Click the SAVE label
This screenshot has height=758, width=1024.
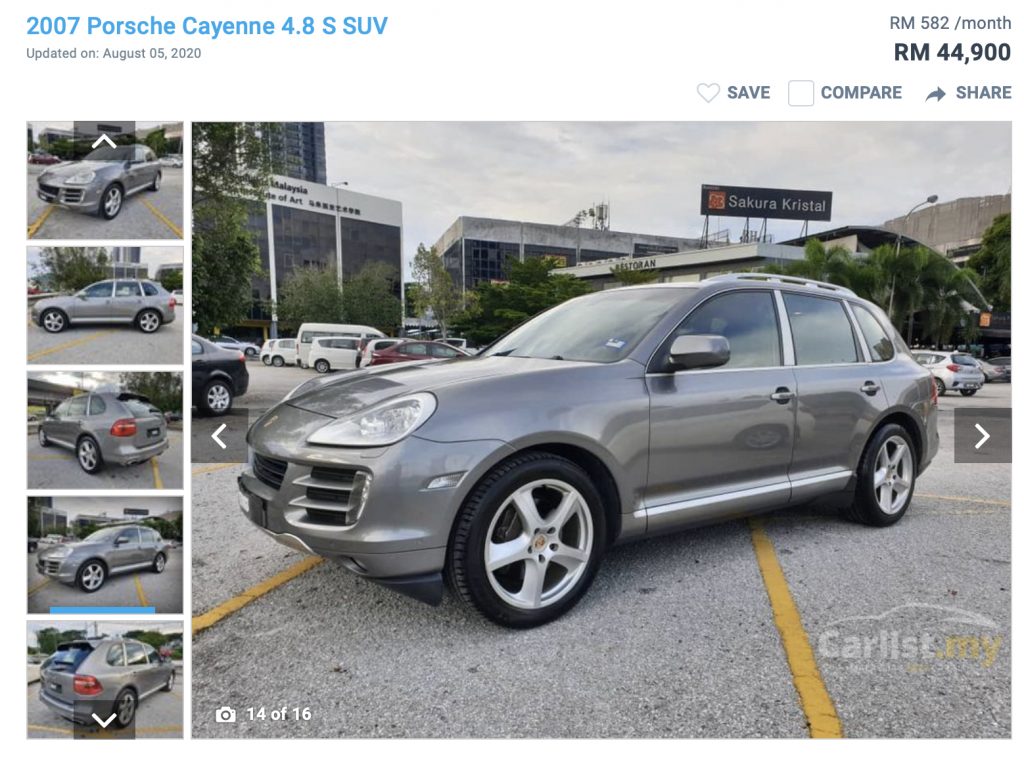tap(748, 93)
